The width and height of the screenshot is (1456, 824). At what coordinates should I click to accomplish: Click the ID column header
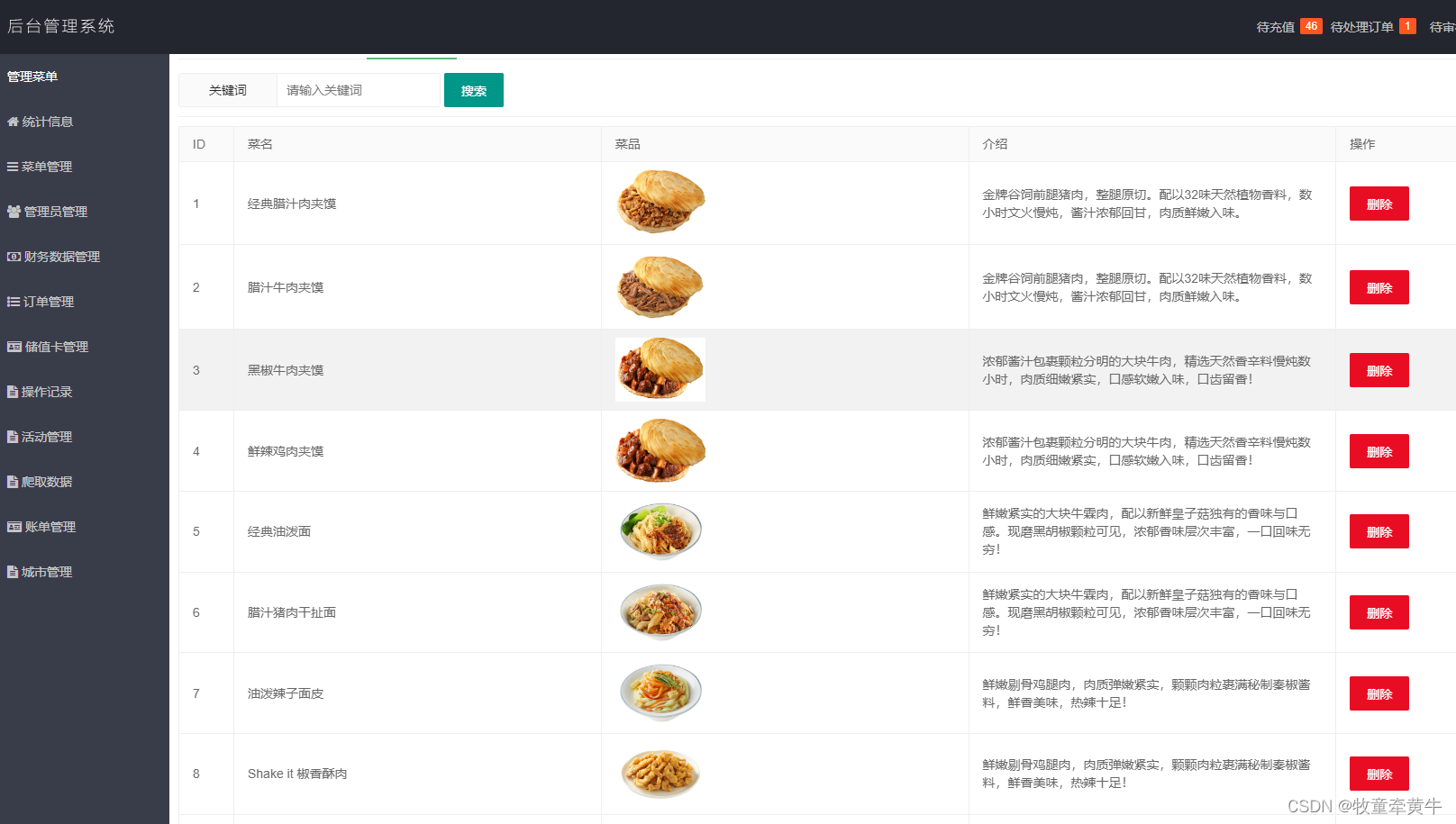[x=199, y=144]
